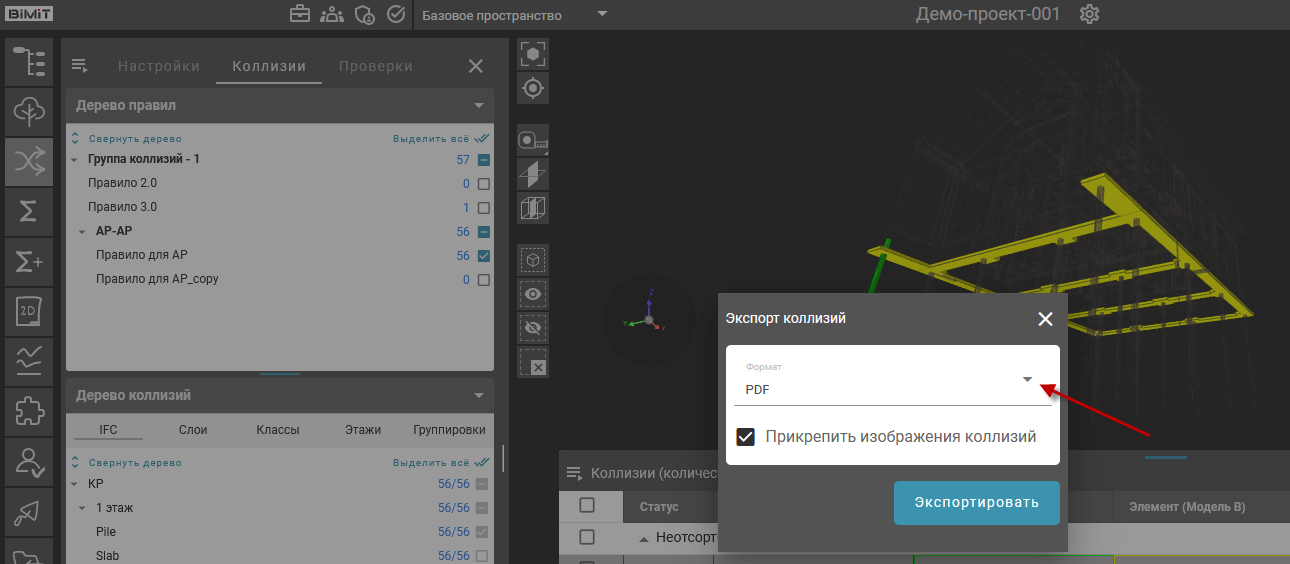Check the box for Правило 3.0
This screenshot has height=564, width=1290.
pos(484,208)
